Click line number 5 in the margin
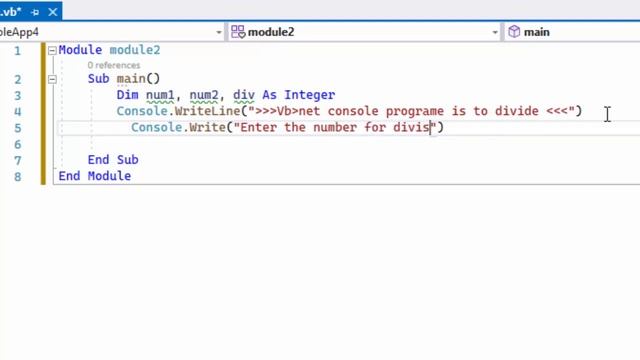Viewport: 640px width, 360px height. [x=18, y=128]
